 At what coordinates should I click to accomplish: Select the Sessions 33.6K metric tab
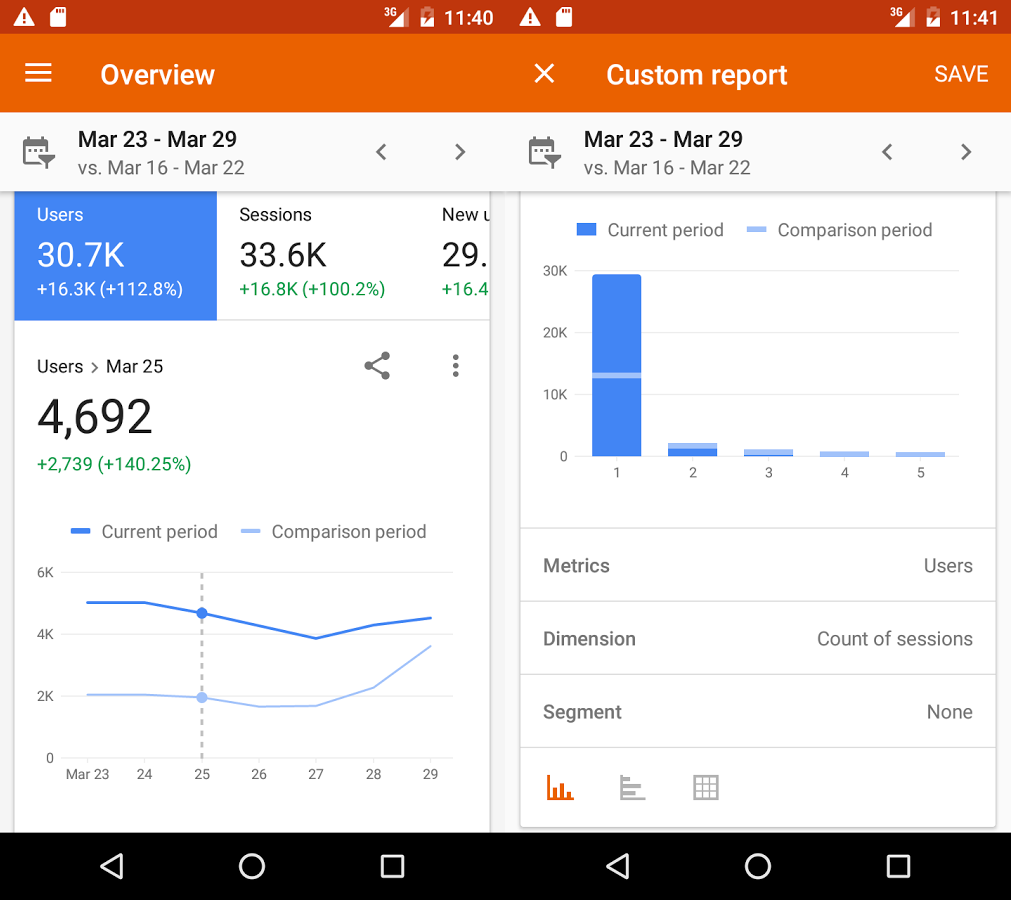coord(318,255)
